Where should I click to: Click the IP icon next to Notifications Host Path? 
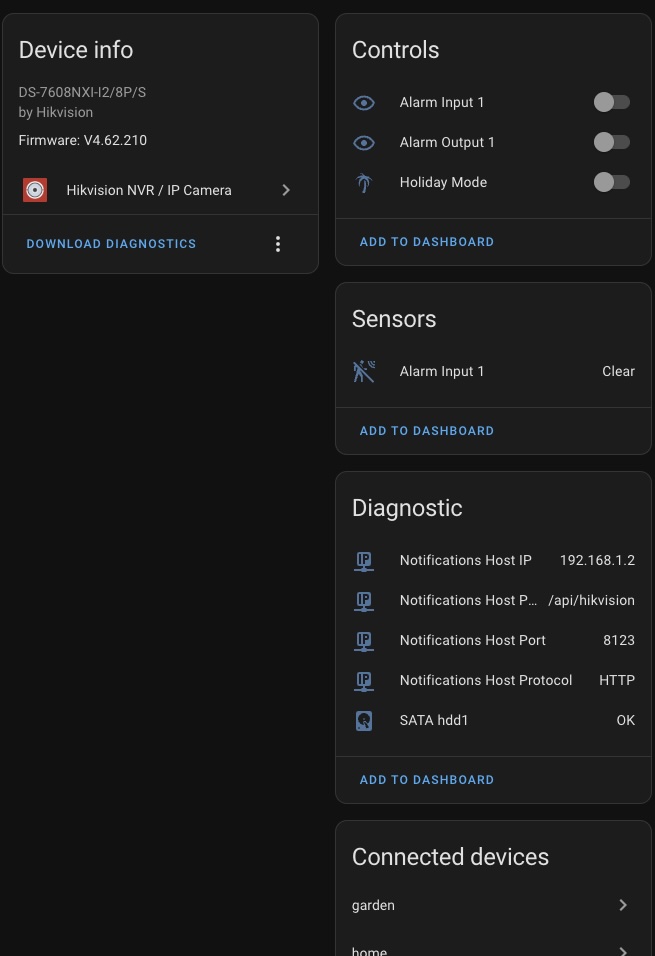tap(364, 601)
